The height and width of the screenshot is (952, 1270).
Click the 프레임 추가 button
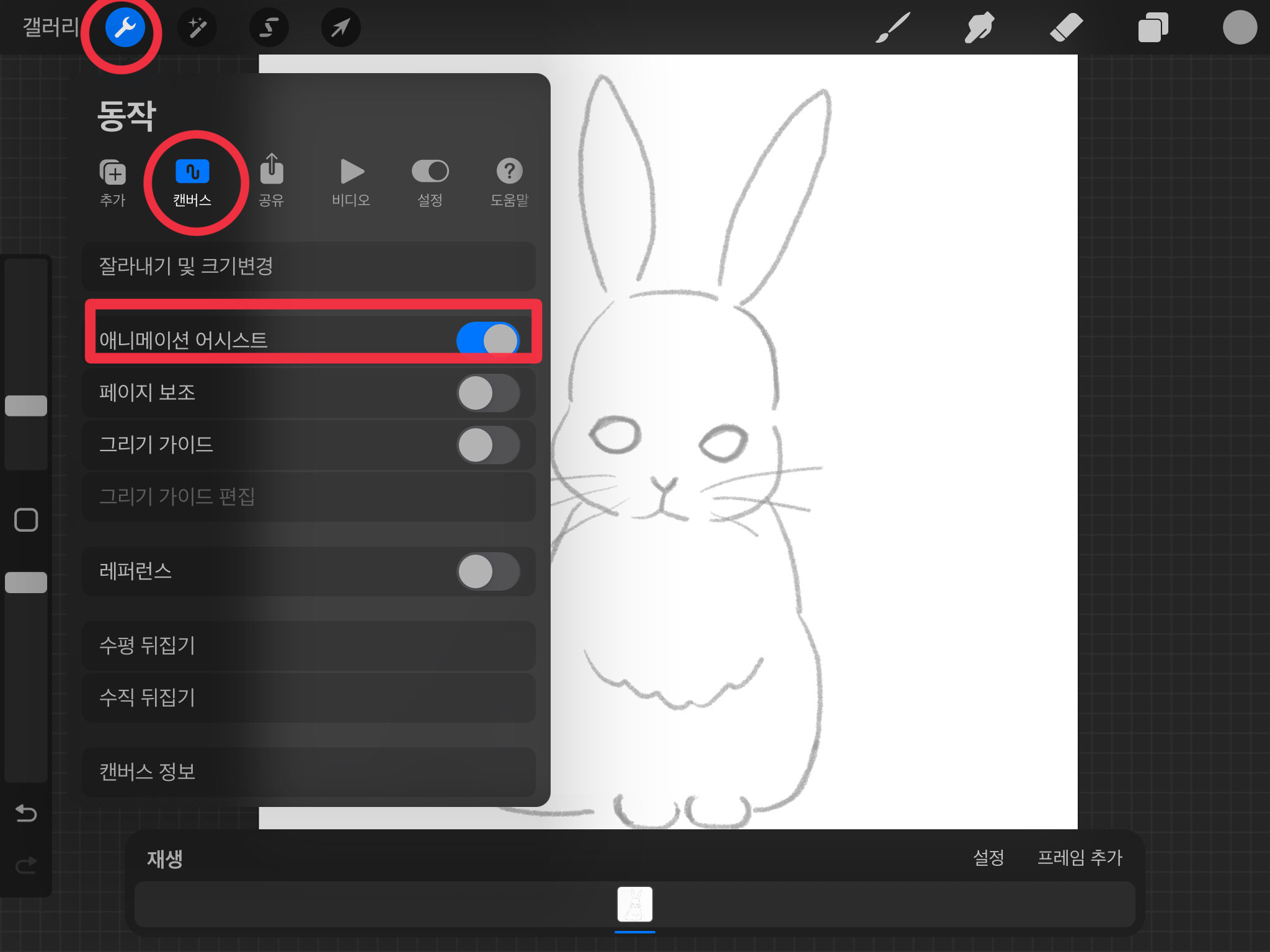tap(1080, 858)
